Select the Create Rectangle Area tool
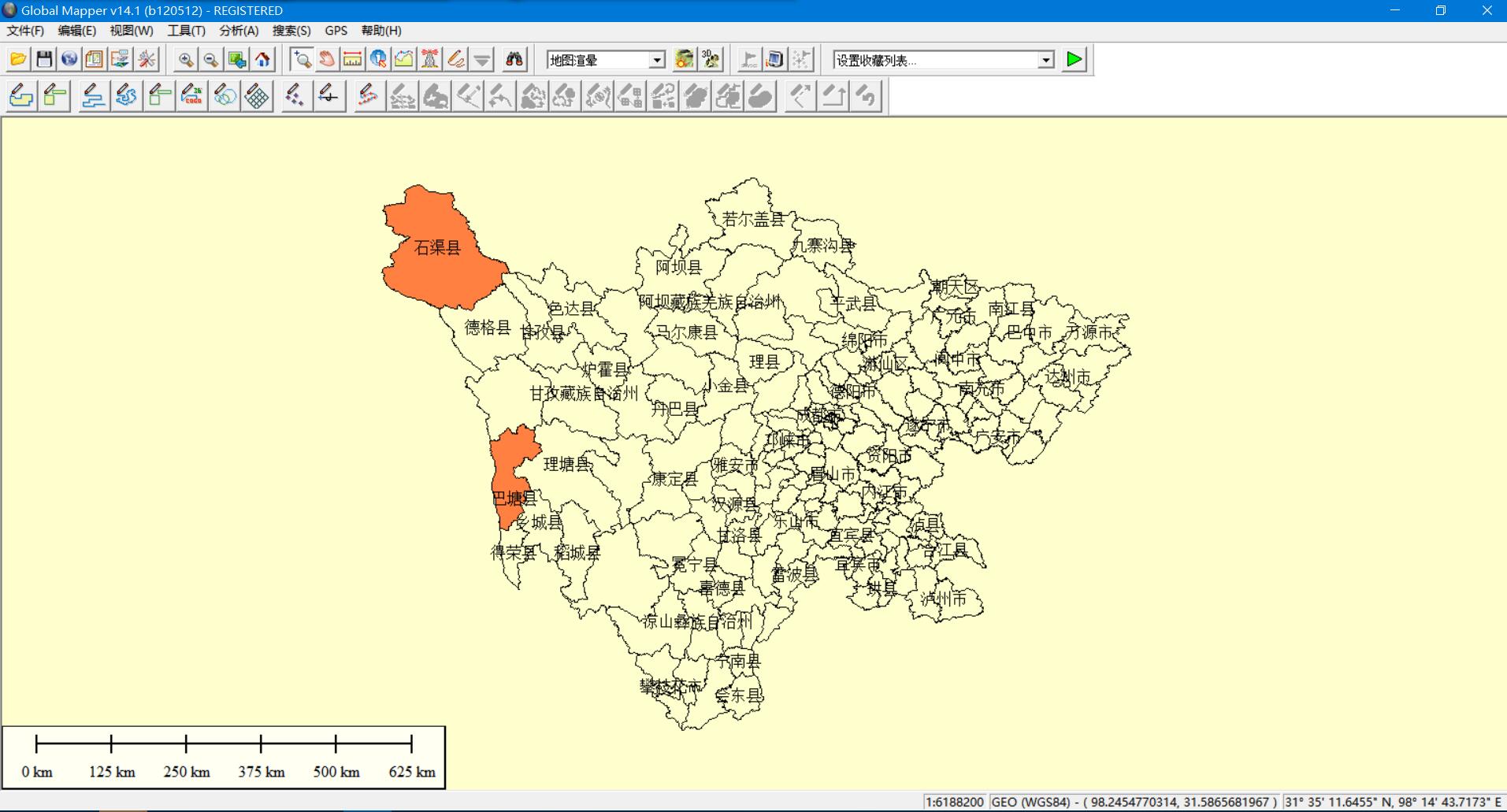1507x812 pixels. 55,96
